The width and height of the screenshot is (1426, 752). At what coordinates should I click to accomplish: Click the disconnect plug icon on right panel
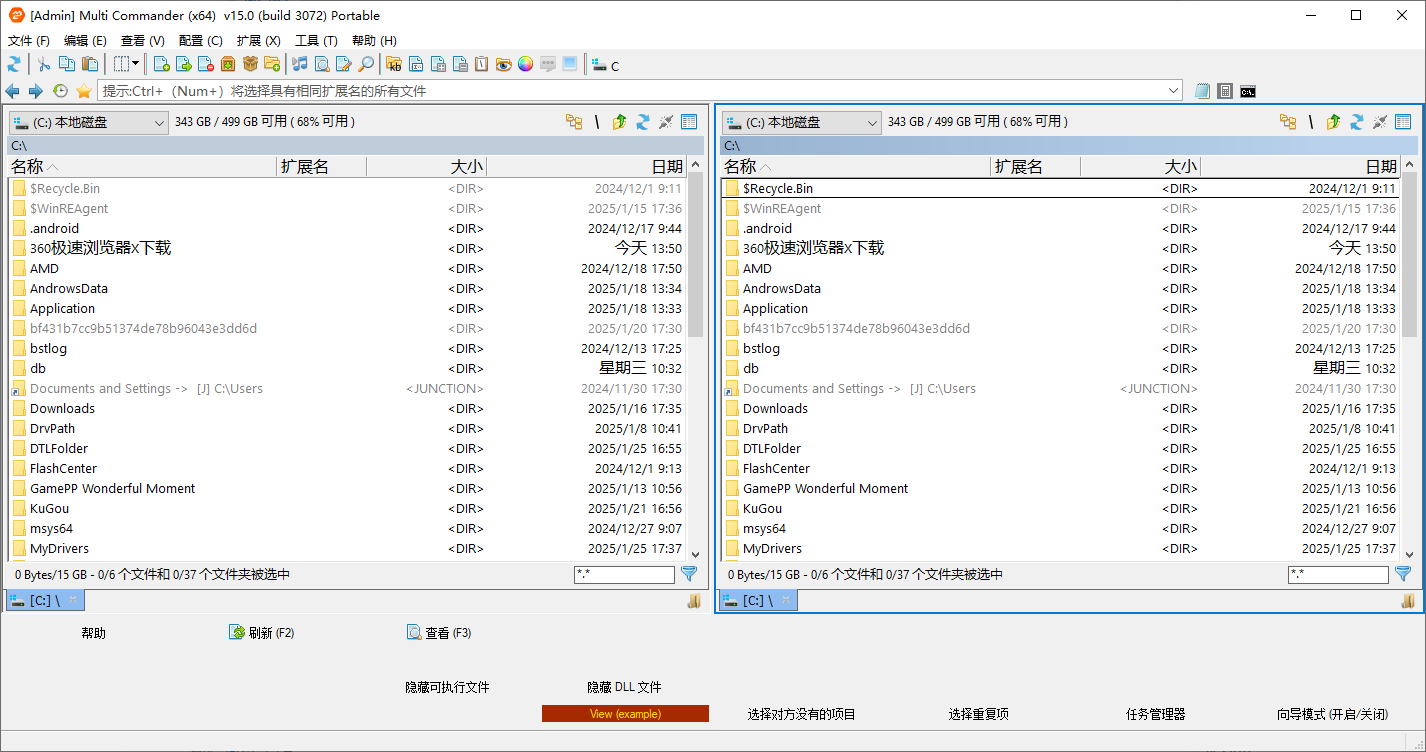pos(1380,121)
